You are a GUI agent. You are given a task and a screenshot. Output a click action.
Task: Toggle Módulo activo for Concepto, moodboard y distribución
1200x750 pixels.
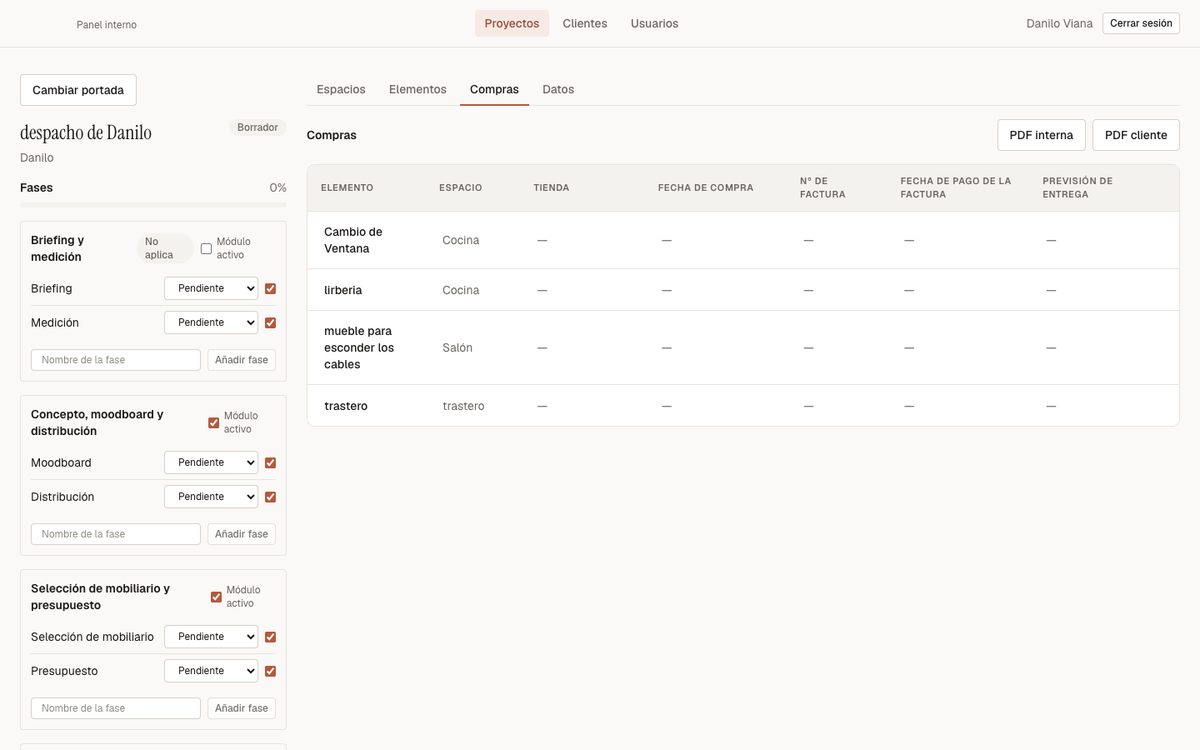click(x=213, y=422)
